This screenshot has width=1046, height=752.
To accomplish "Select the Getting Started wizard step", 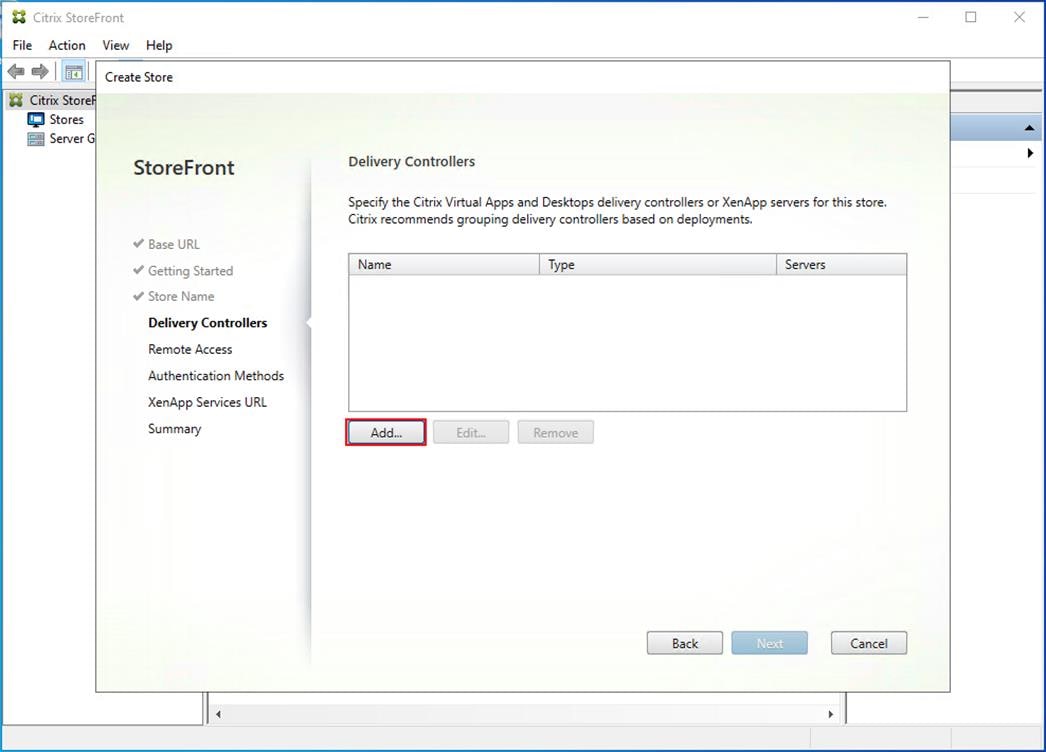I will pyautogui.click(x=190, y=271).
